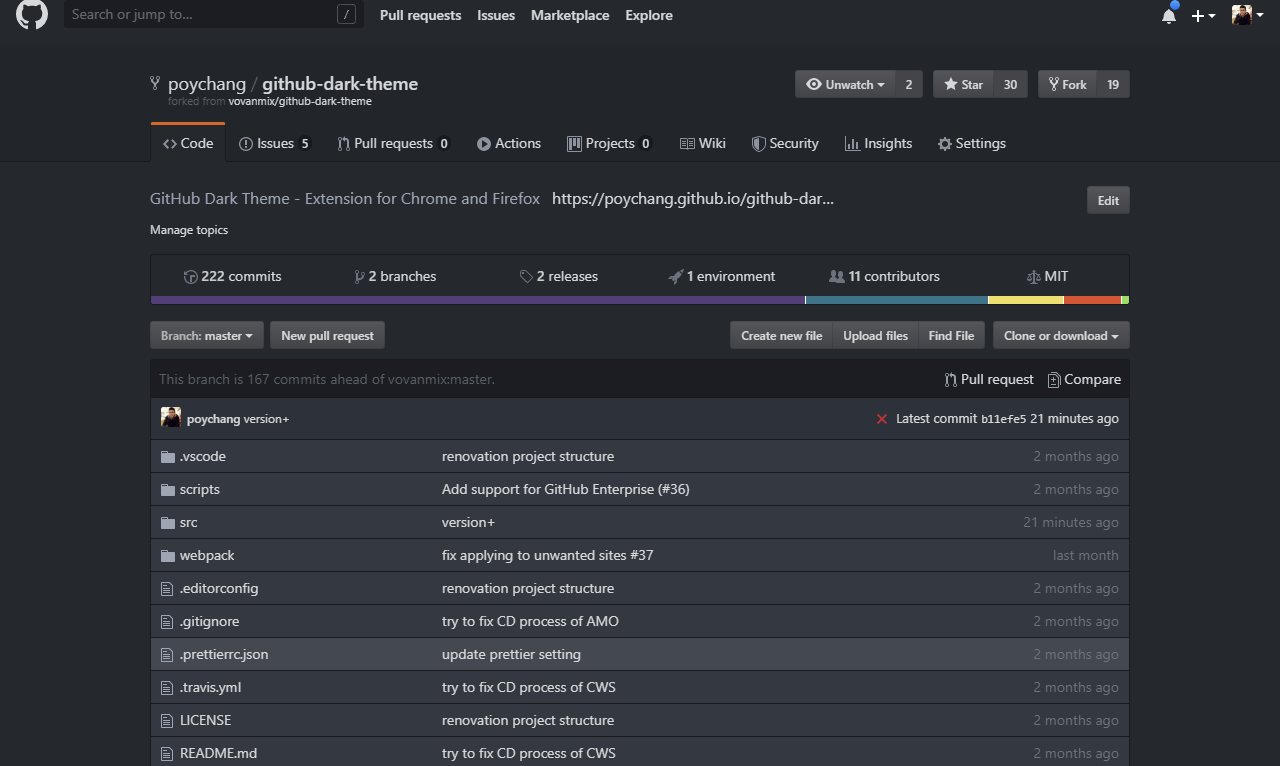This screenshot has height=766, width=1282.
Task: Open the Settings tab
Action: click(x=971, y=143)
